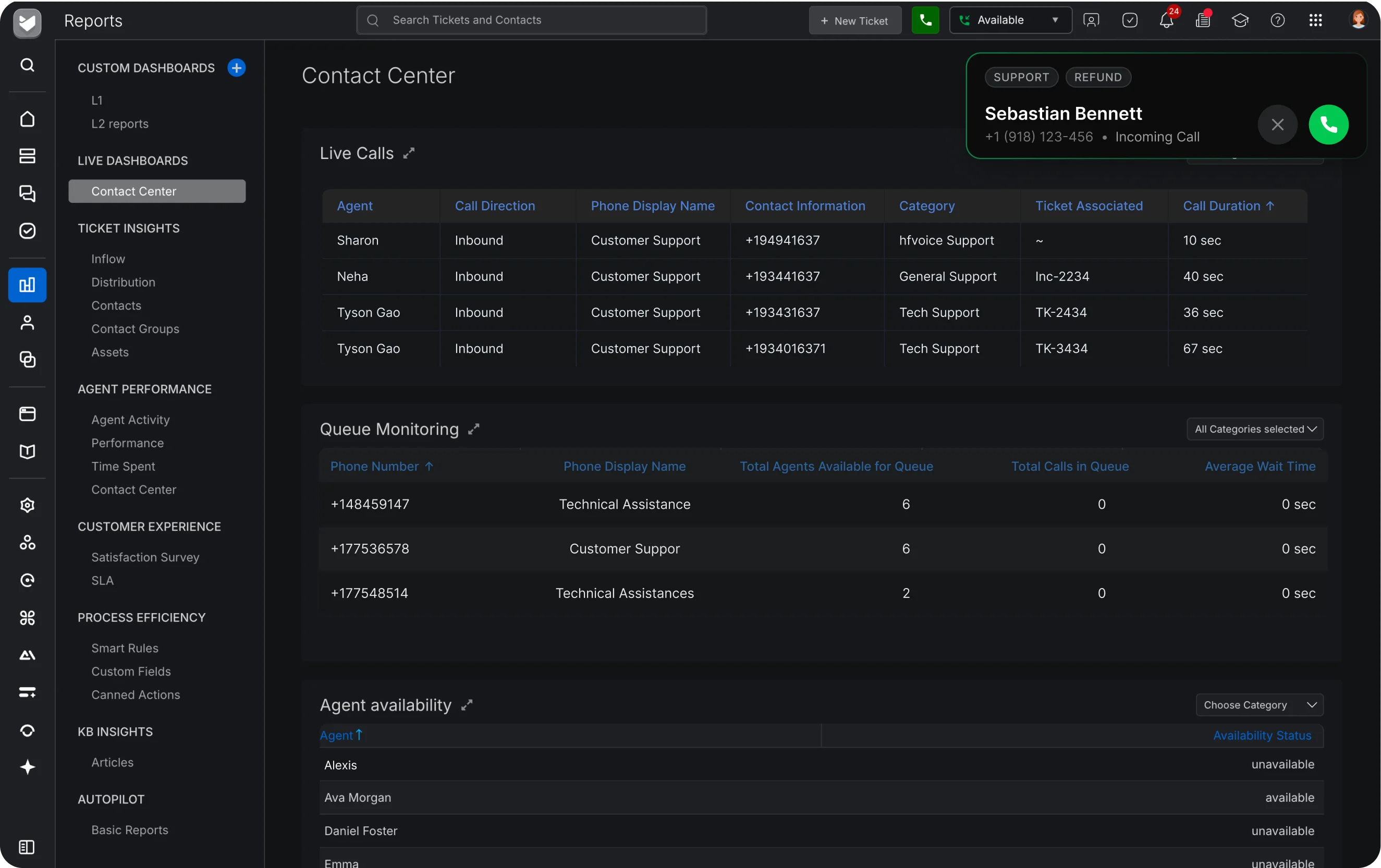The height and width of the screenshot is (868, 1381).
Task: Open the Choose Category dropdown
Action: coord(1259,705)
